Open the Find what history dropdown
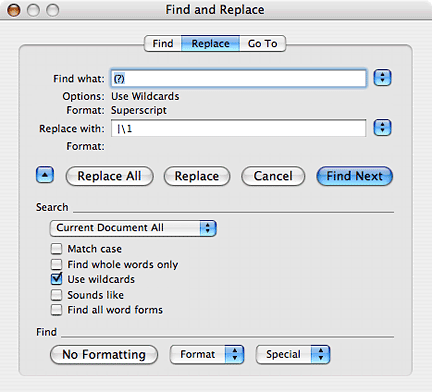432x392 pixels. [382, 78]
